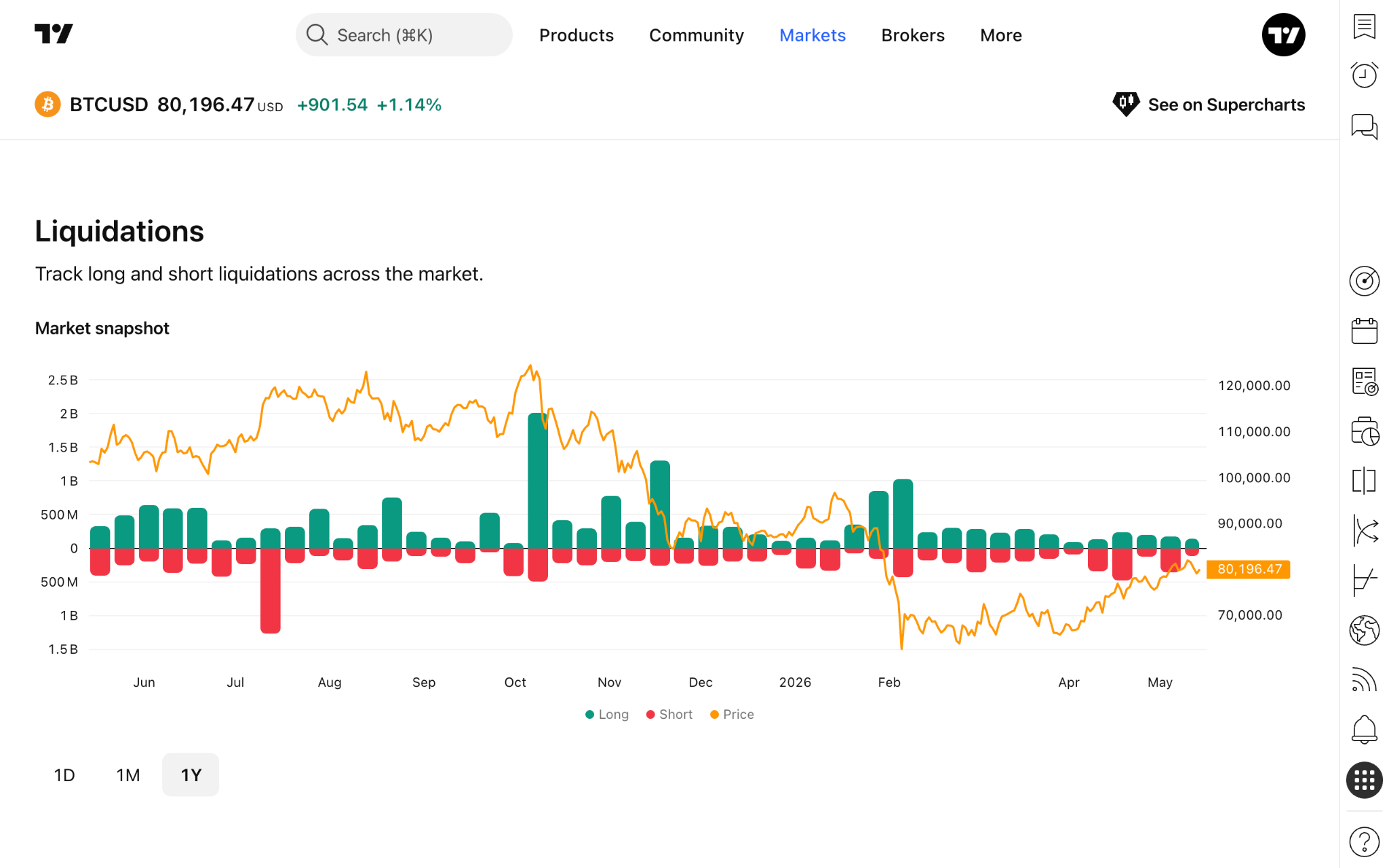Open the Community dropdown menu
Screen dimensions: 1389x868
(697, 35)
